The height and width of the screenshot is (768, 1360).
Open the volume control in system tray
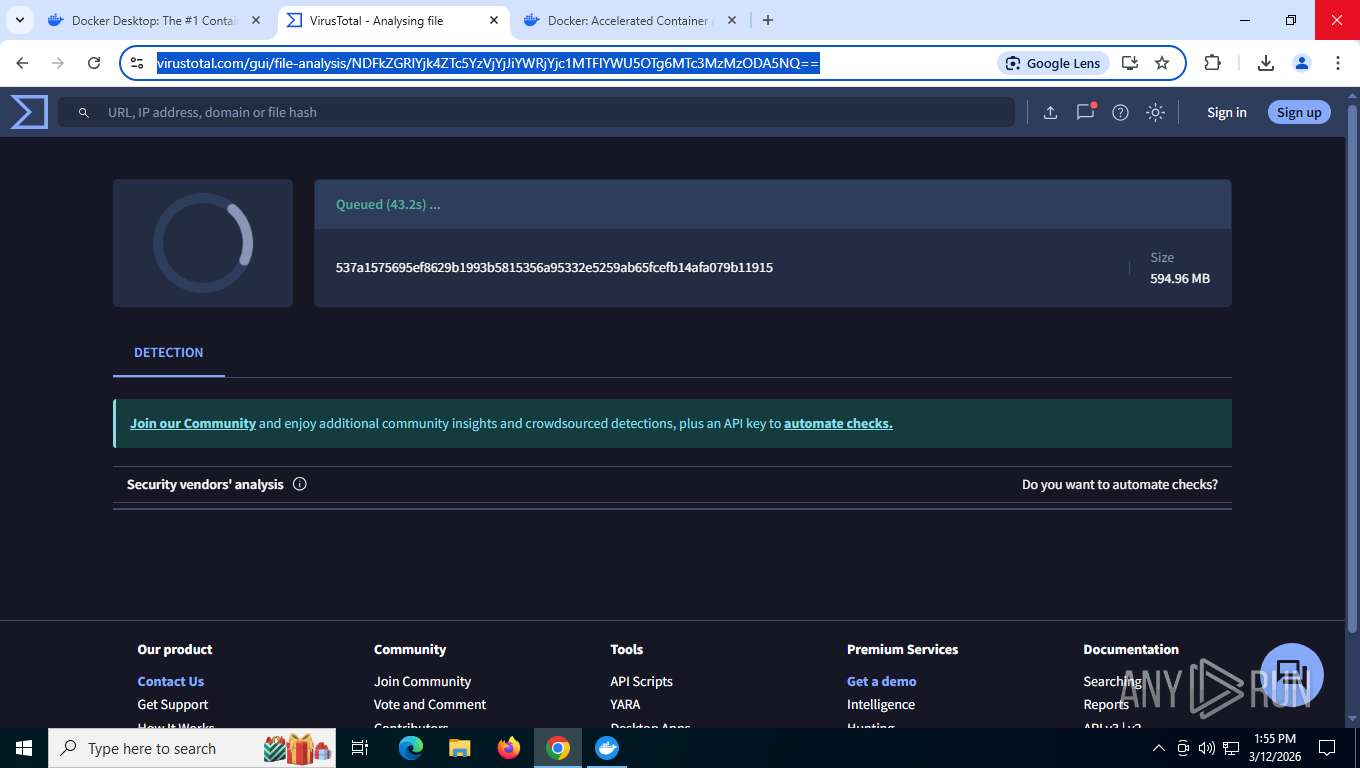[x=1207, y=748]
